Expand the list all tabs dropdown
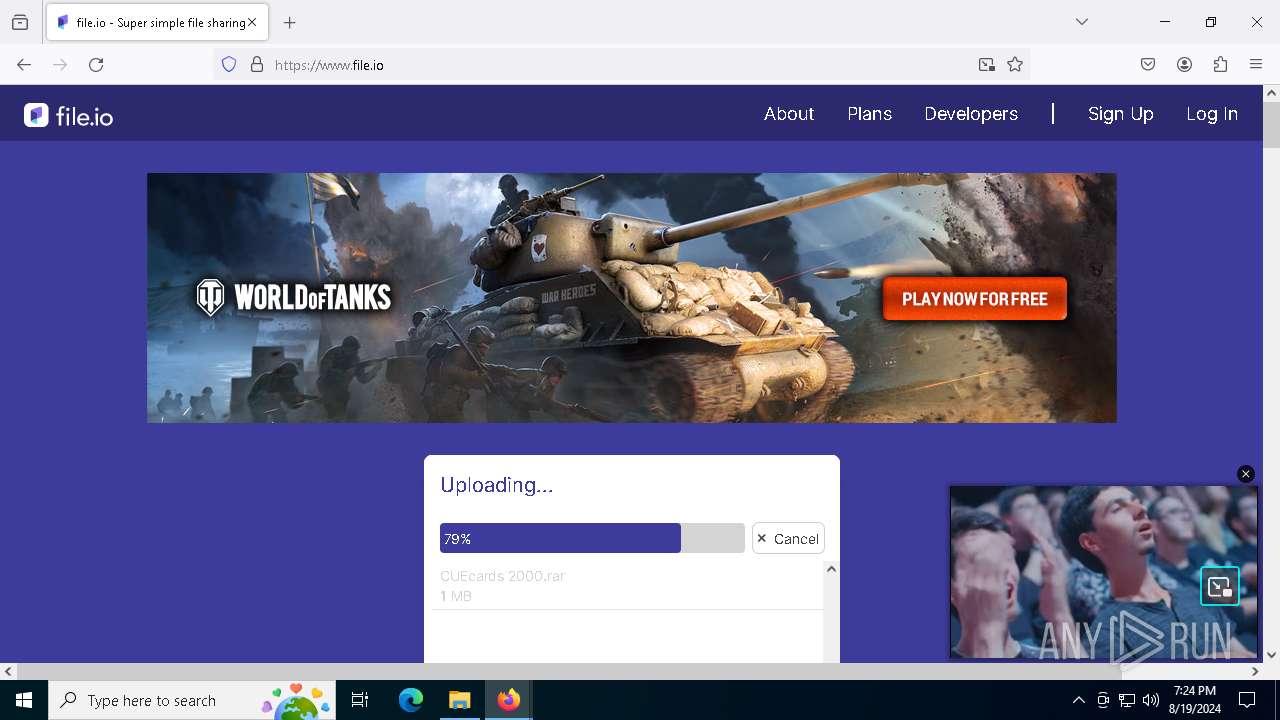The width and height of the screenshot is (1280, 720). coord(1082,22)
